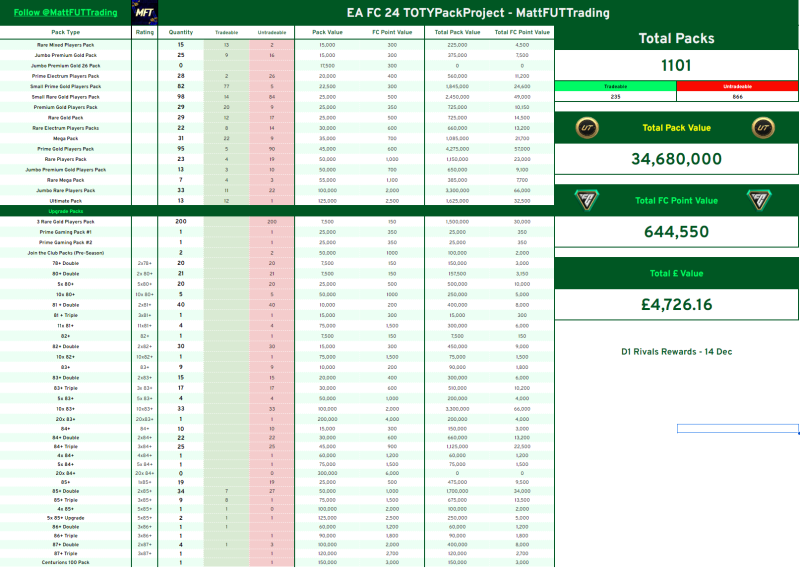The width and height of the screenshot is (800, 571).
Task: Click the MFT logo image
Action: tap(144, 12)
